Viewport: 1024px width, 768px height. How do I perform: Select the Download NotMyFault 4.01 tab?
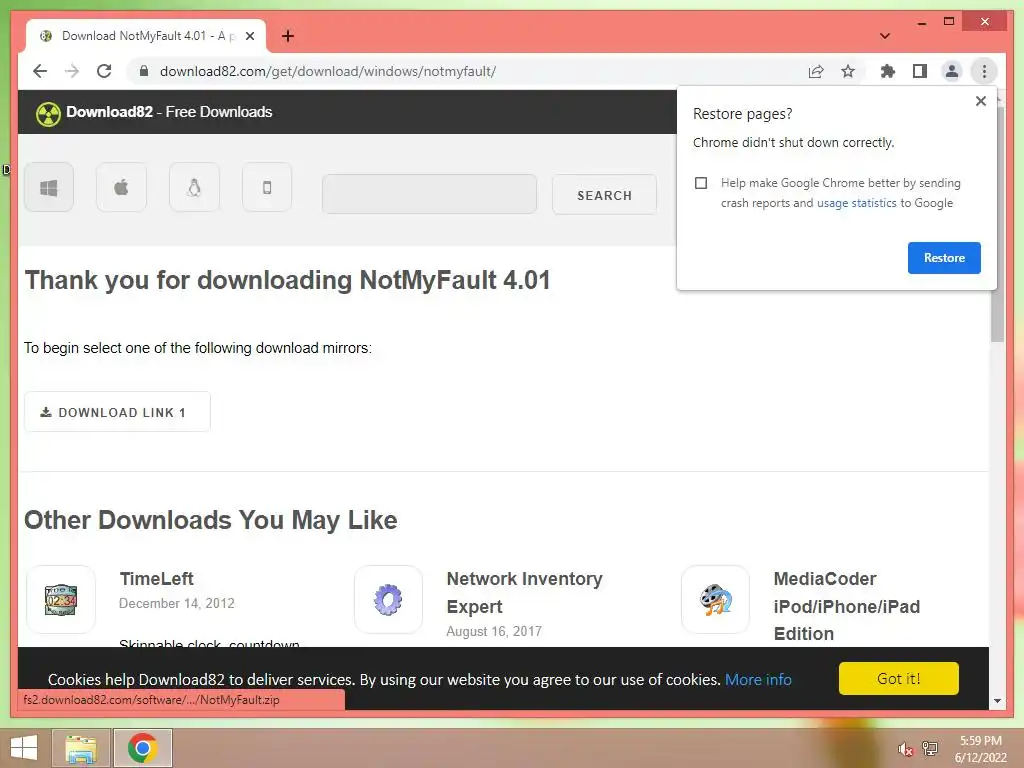point(146,36)
